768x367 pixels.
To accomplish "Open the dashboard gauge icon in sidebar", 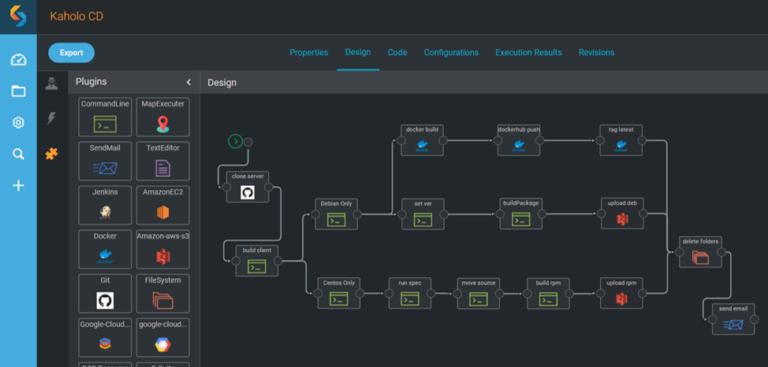I will [x=19, y=60].
